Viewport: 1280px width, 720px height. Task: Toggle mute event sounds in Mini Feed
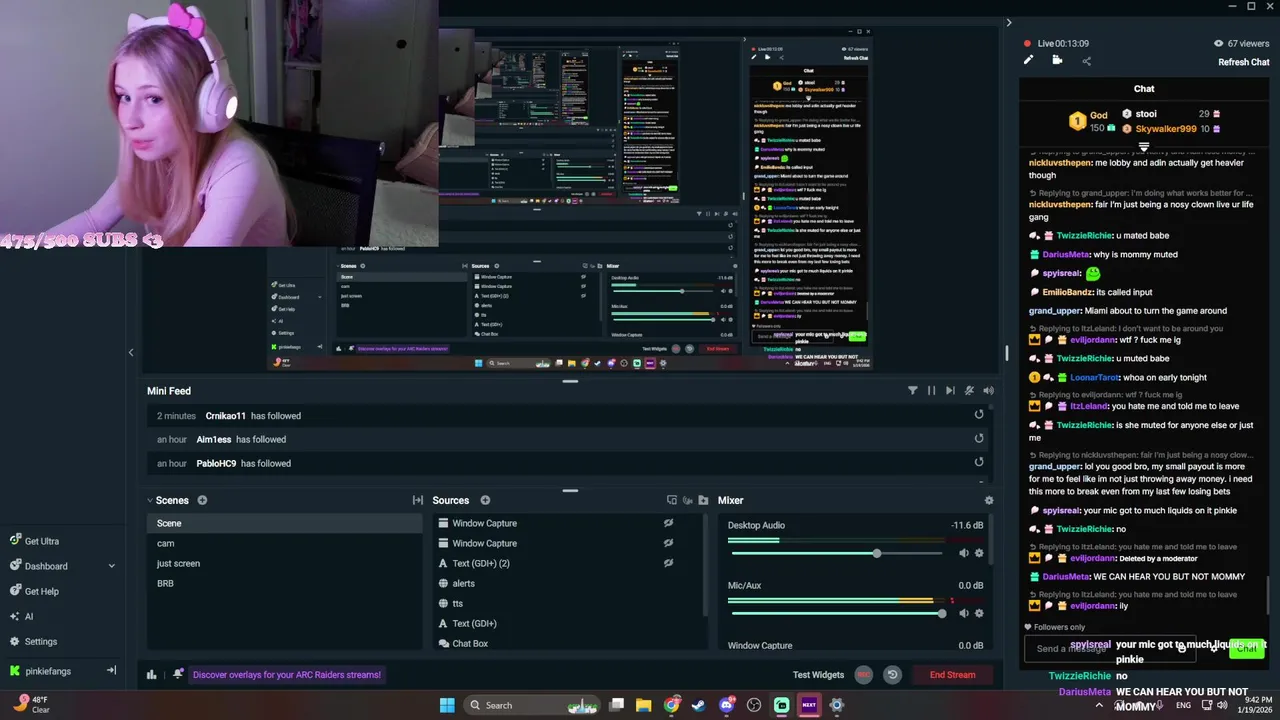[969, 391]
